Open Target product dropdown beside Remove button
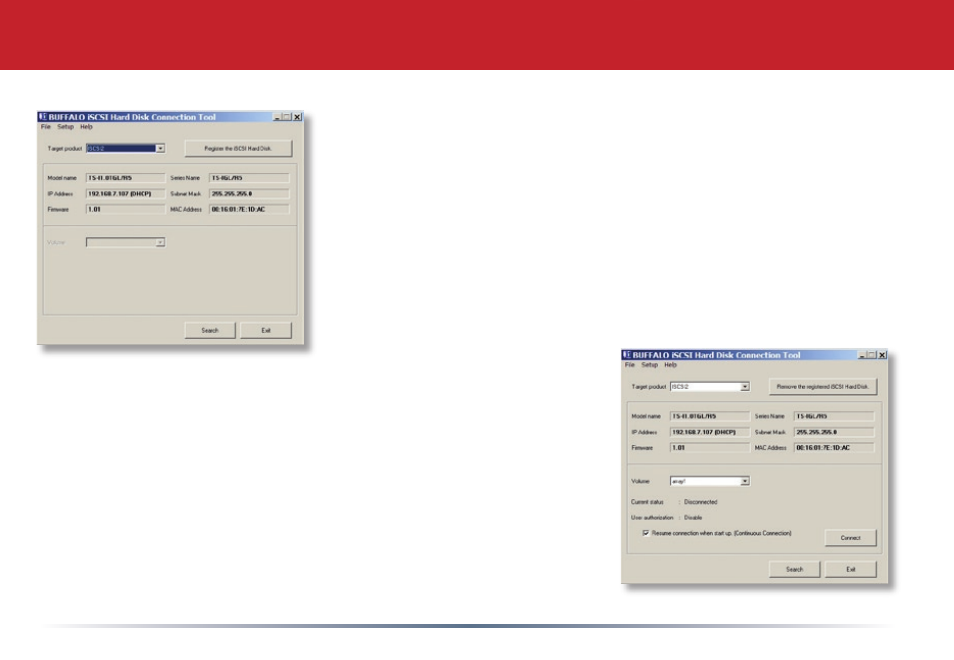 pyautogui.click(x=745, y=387)
